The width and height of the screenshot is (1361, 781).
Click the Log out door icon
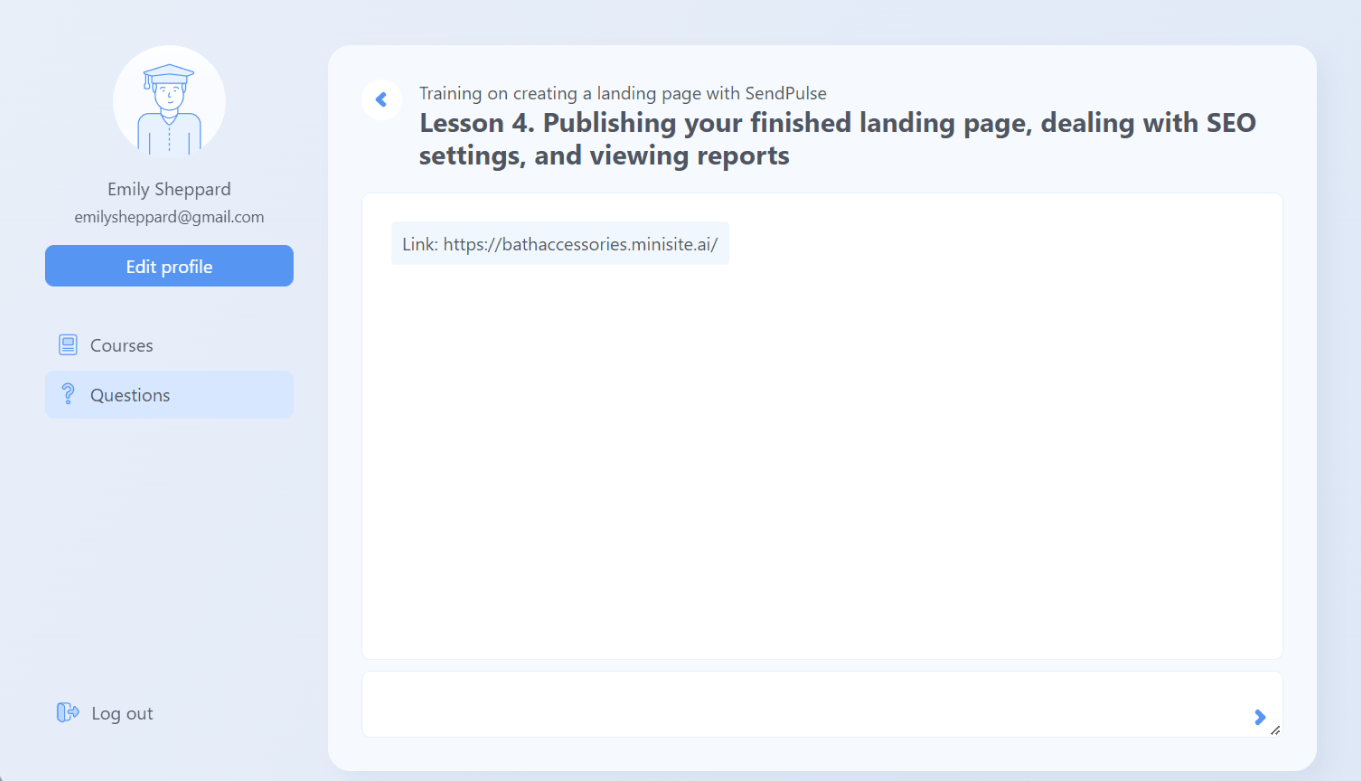coord(68,712)
